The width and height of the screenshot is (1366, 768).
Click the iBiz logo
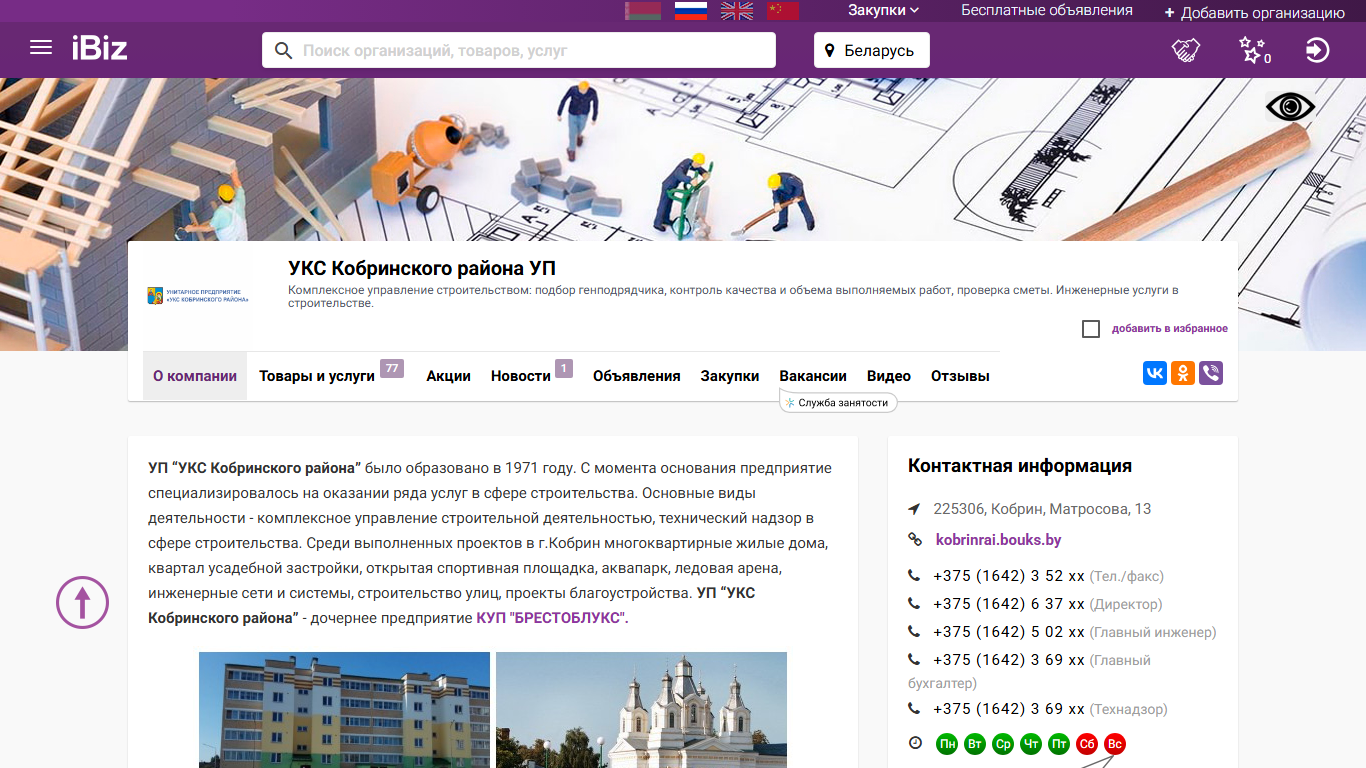99,48
